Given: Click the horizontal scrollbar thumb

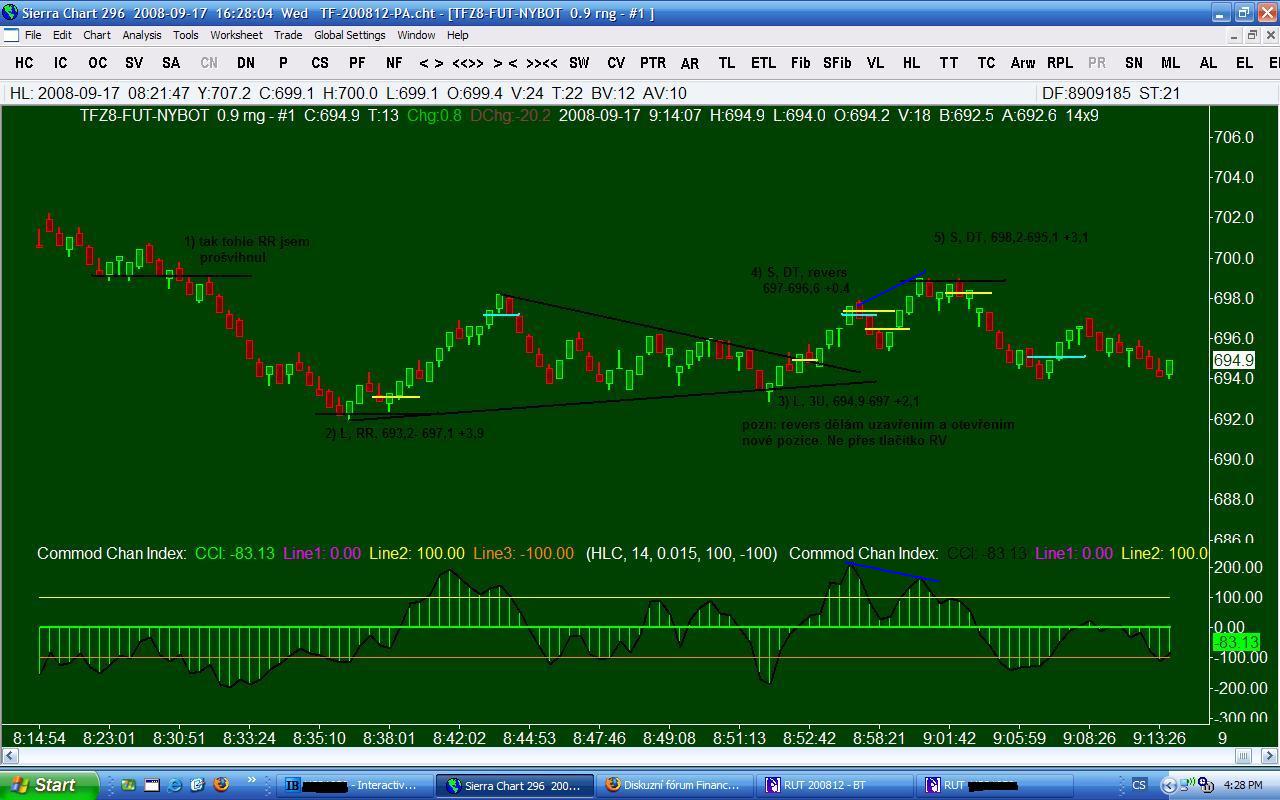Looking at the screenshot, I should (1244, 756).
